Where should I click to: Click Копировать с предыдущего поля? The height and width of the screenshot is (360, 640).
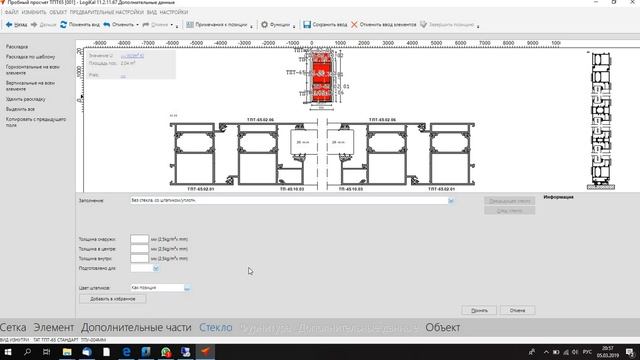click(x=36, y=122)
